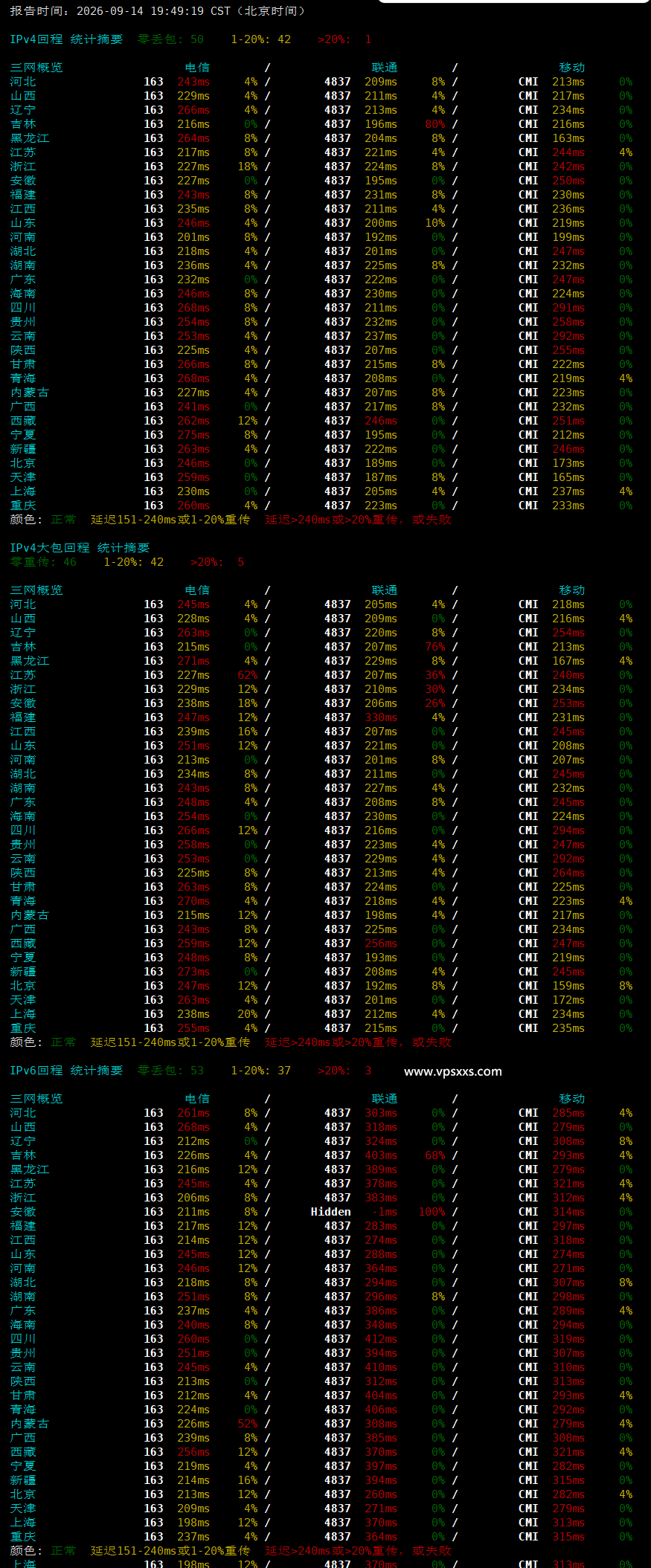Click the red "80%" loss value in 吉林 row
Viewport: 651px width, 1568px height.
click(435, 124)
